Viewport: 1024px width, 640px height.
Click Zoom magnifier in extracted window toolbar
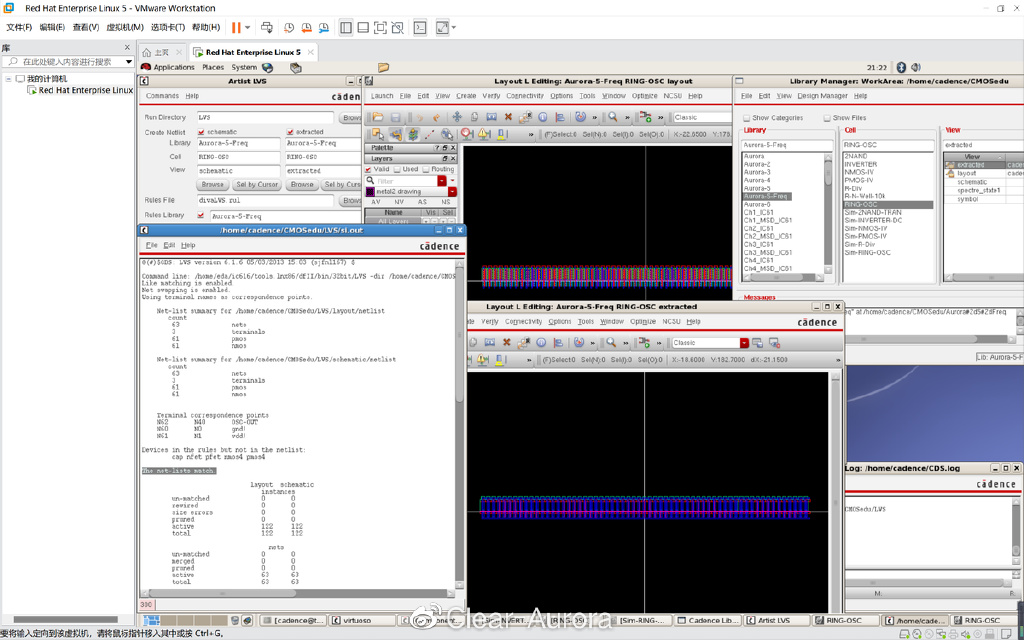point(611,342)
